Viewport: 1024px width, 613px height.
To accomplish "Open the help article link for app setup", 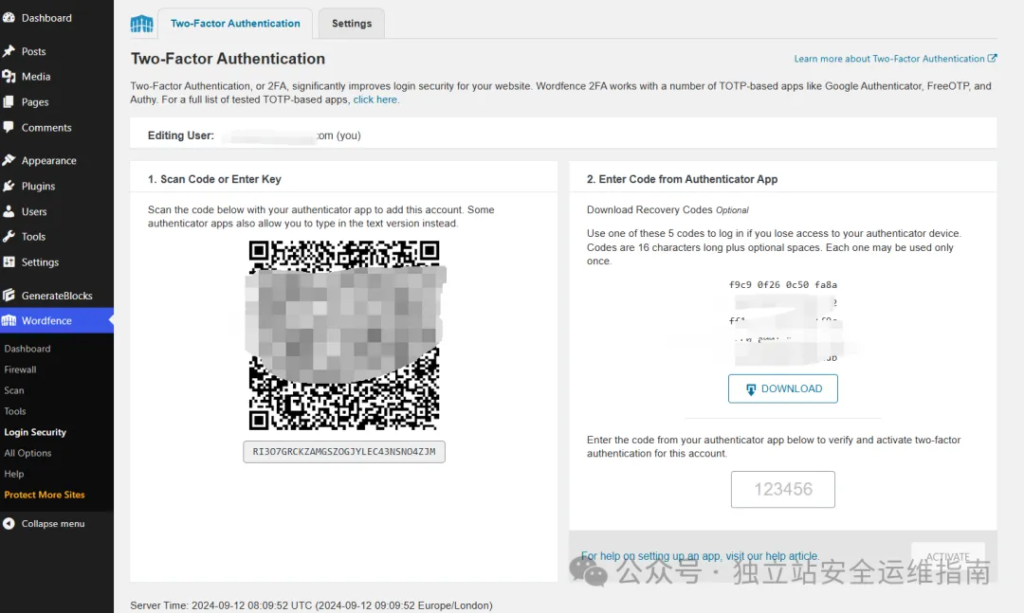I will tap(699, 556).
